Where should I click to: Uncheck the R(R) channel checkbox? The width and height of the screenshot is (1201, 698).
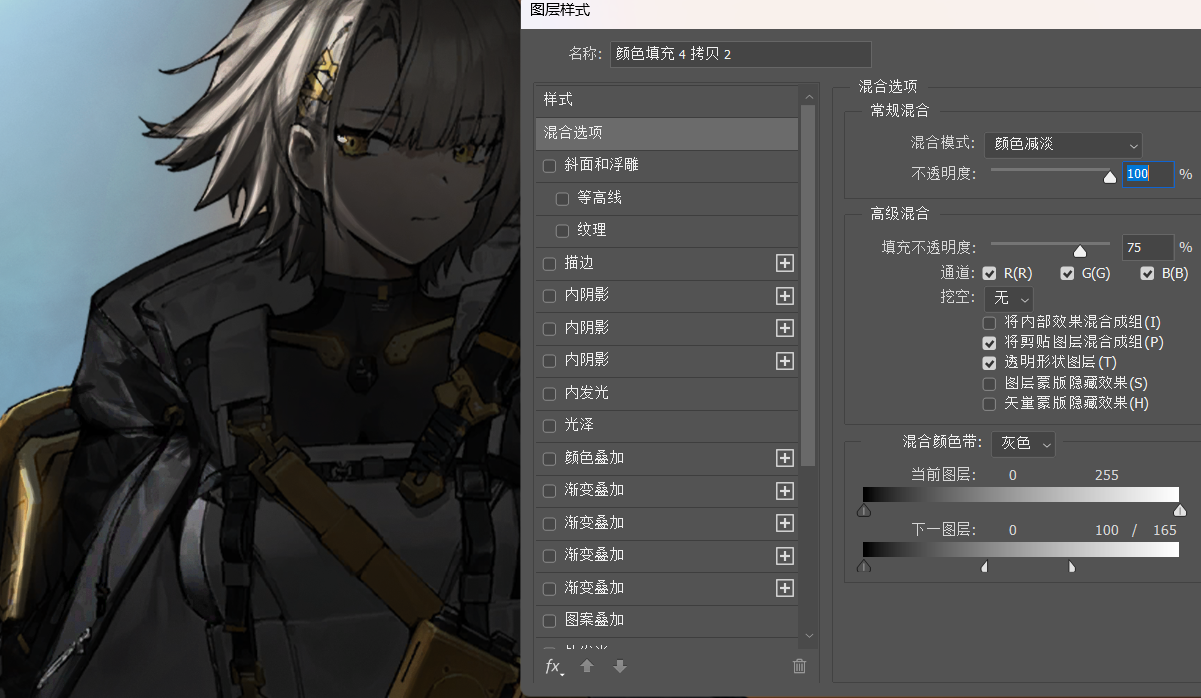click(x=989, y=273)
